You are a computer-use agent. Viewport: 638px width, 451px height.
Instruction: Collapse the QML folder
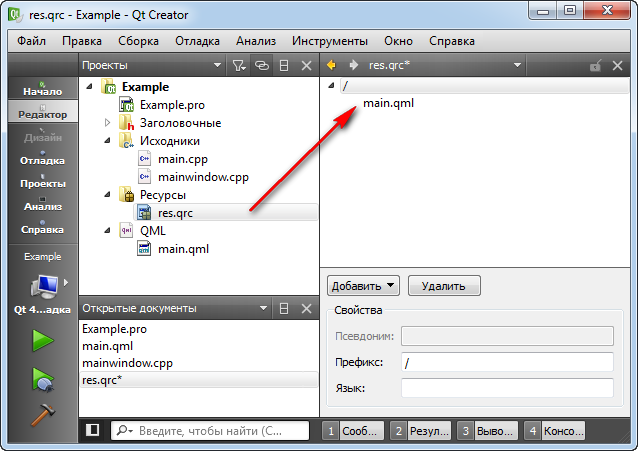tap(107, 230)
